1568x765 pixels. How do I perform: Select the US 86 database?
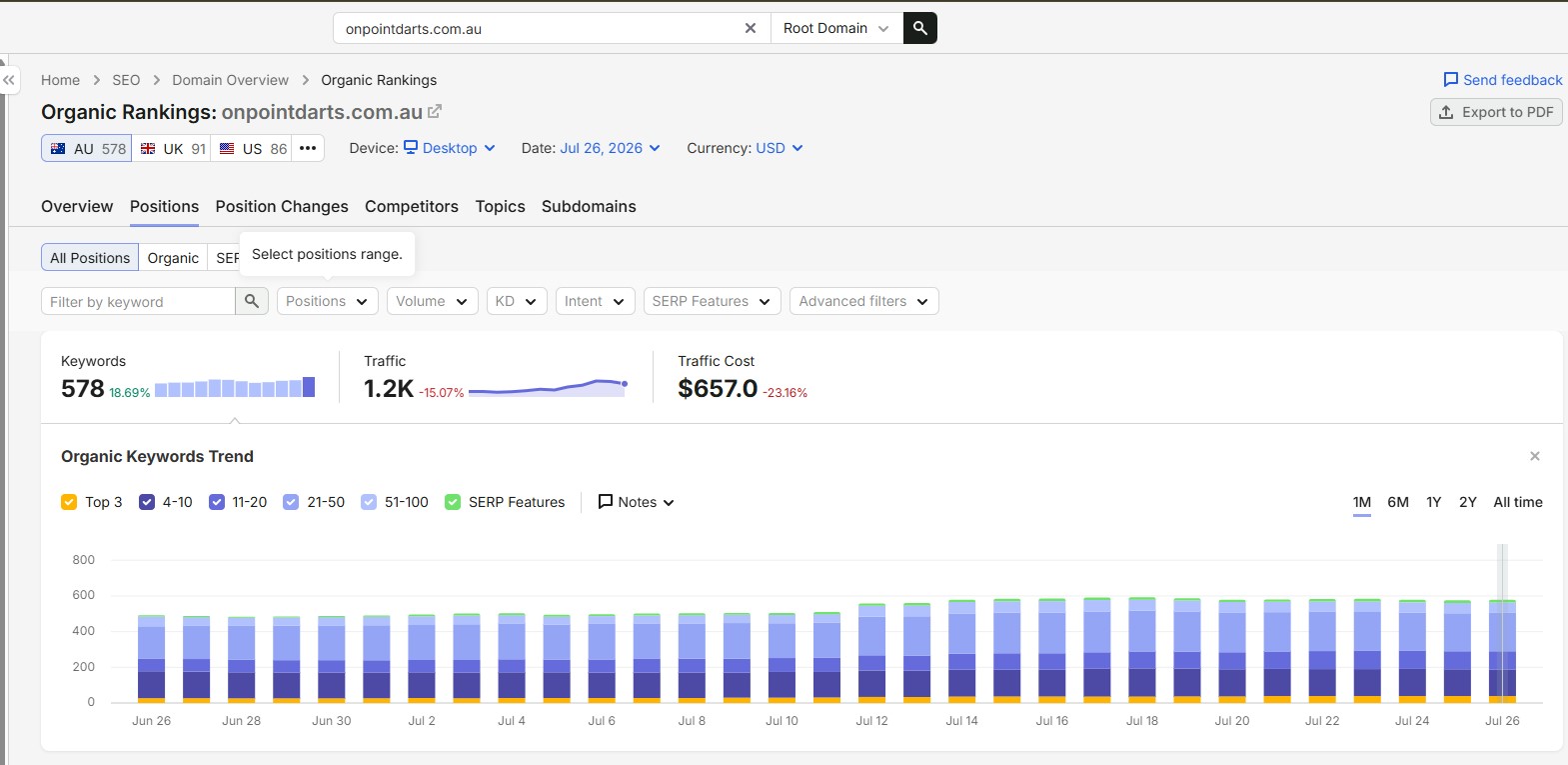tap(252, 148)
